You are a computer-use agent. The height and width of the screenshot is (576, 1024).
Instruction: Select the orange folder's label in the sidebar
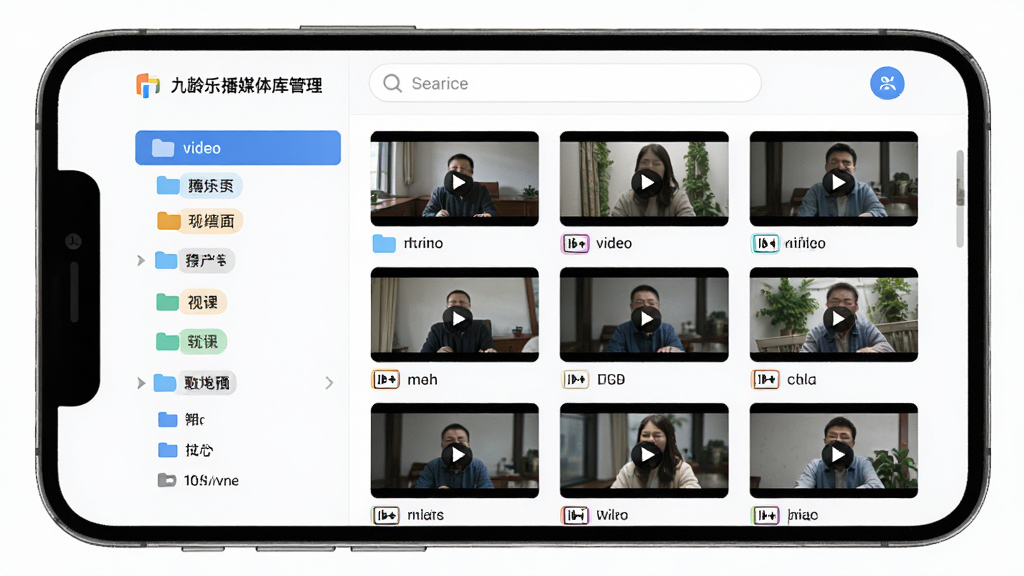211,221
